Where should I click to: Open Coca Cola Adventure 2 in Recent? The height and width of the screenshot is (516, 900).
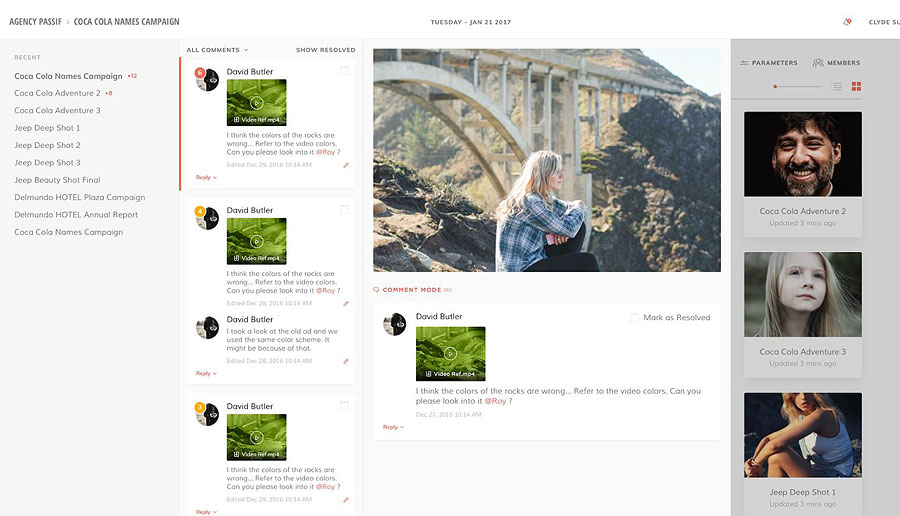(57, 93)
